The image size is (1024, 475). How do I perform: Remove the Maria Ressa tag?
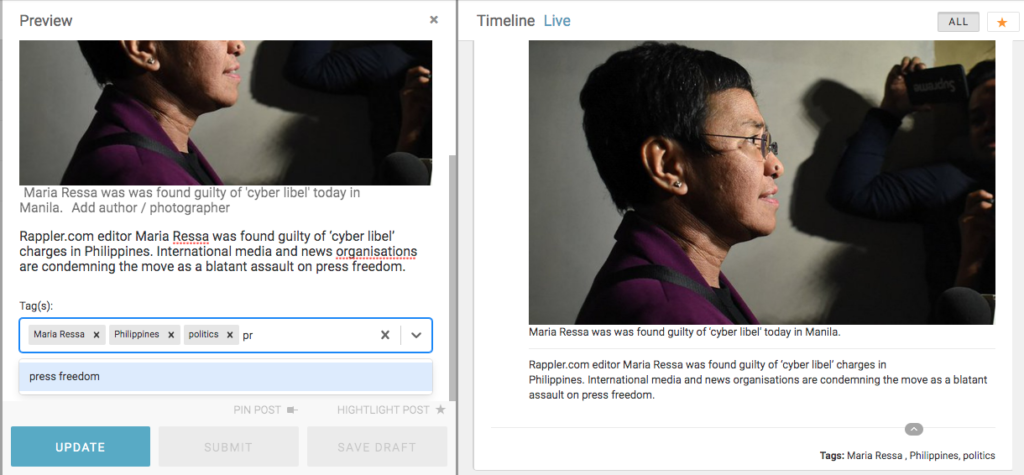[x=96, y=335]
